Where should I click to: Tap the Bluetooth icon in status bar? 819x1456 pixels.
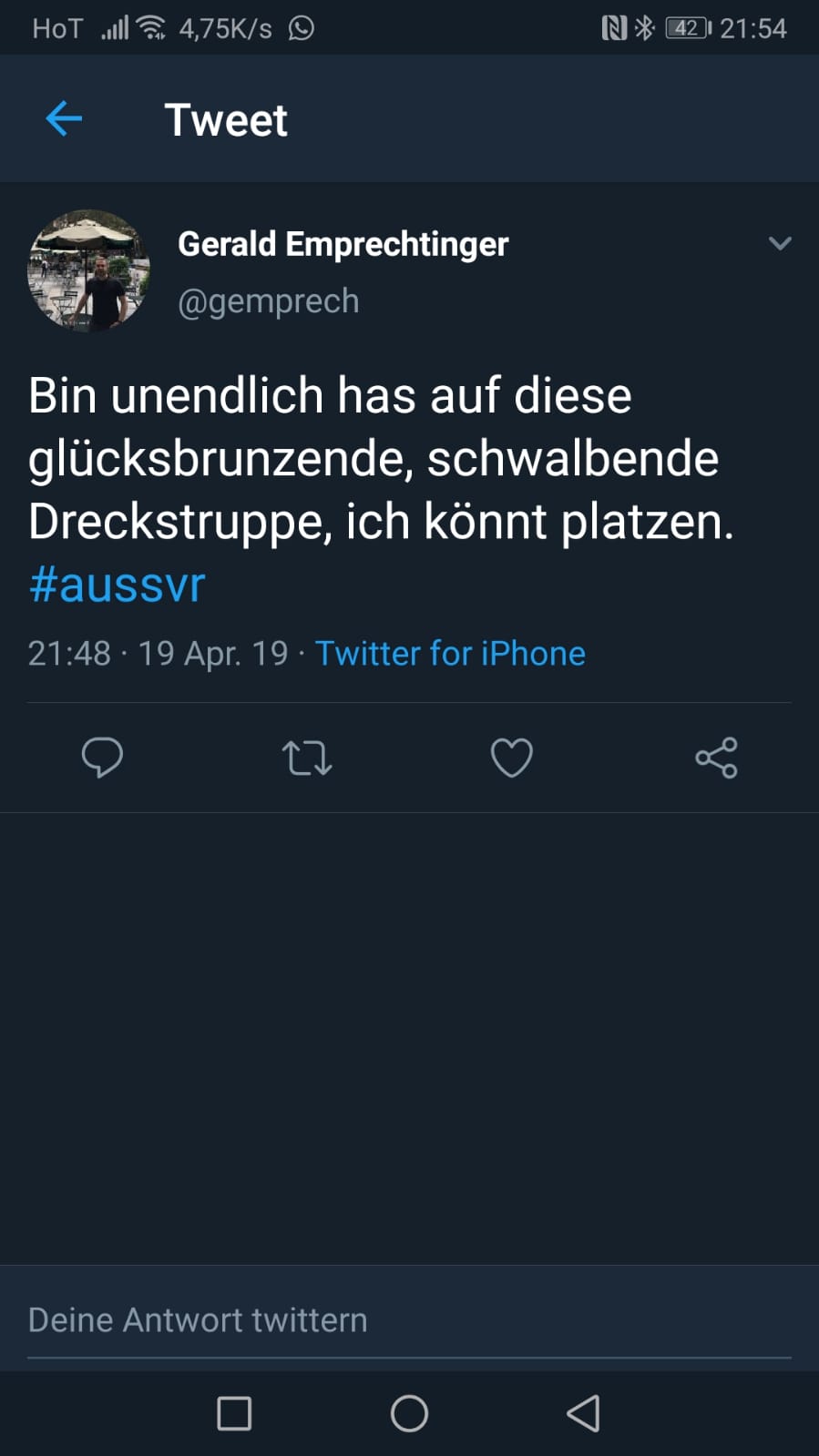[645, 28]
